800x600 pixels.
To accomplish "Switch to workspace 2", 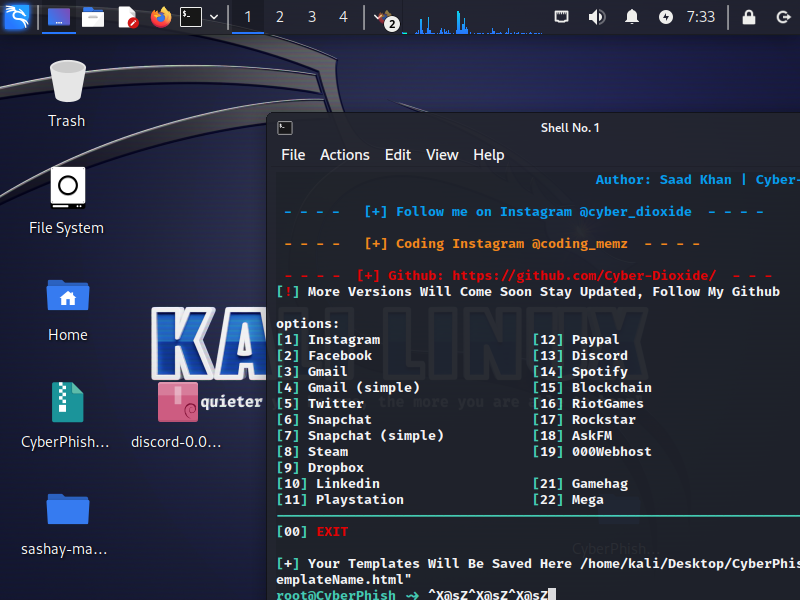I will click(x=280, y=17).
